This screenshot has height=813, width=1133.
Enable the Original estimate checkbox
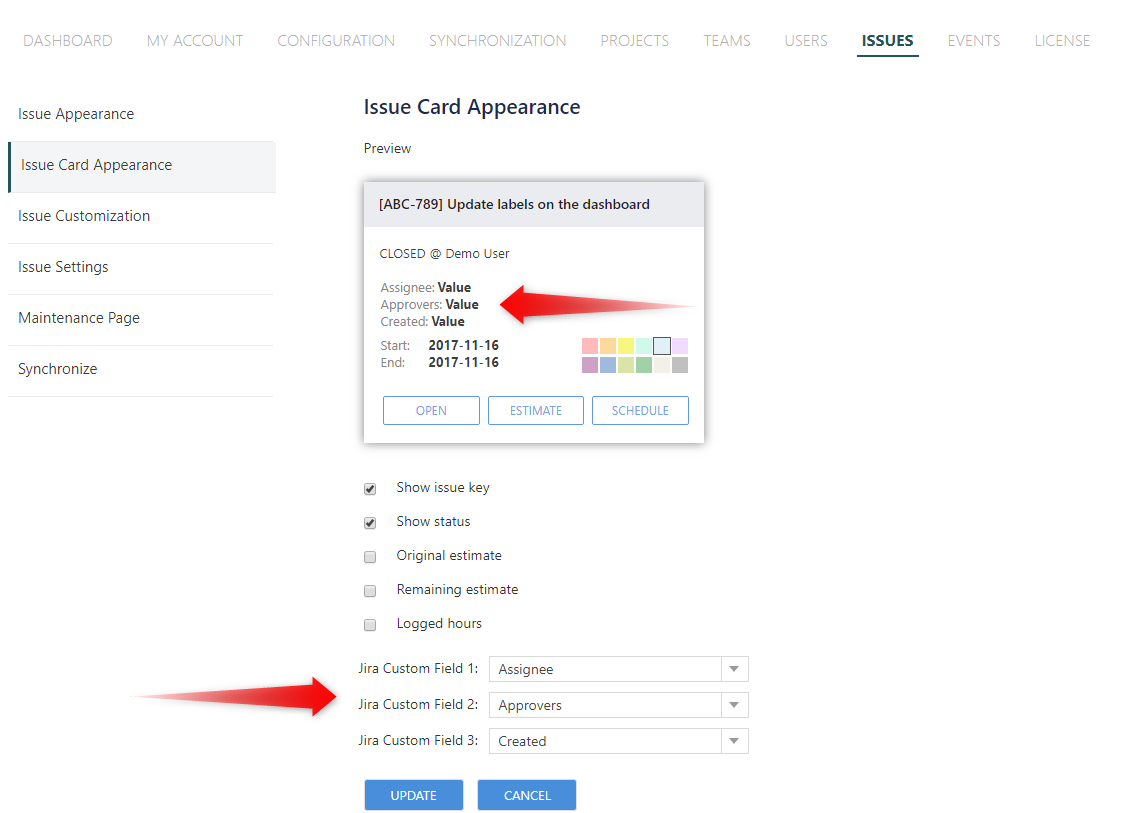point(370,556)
